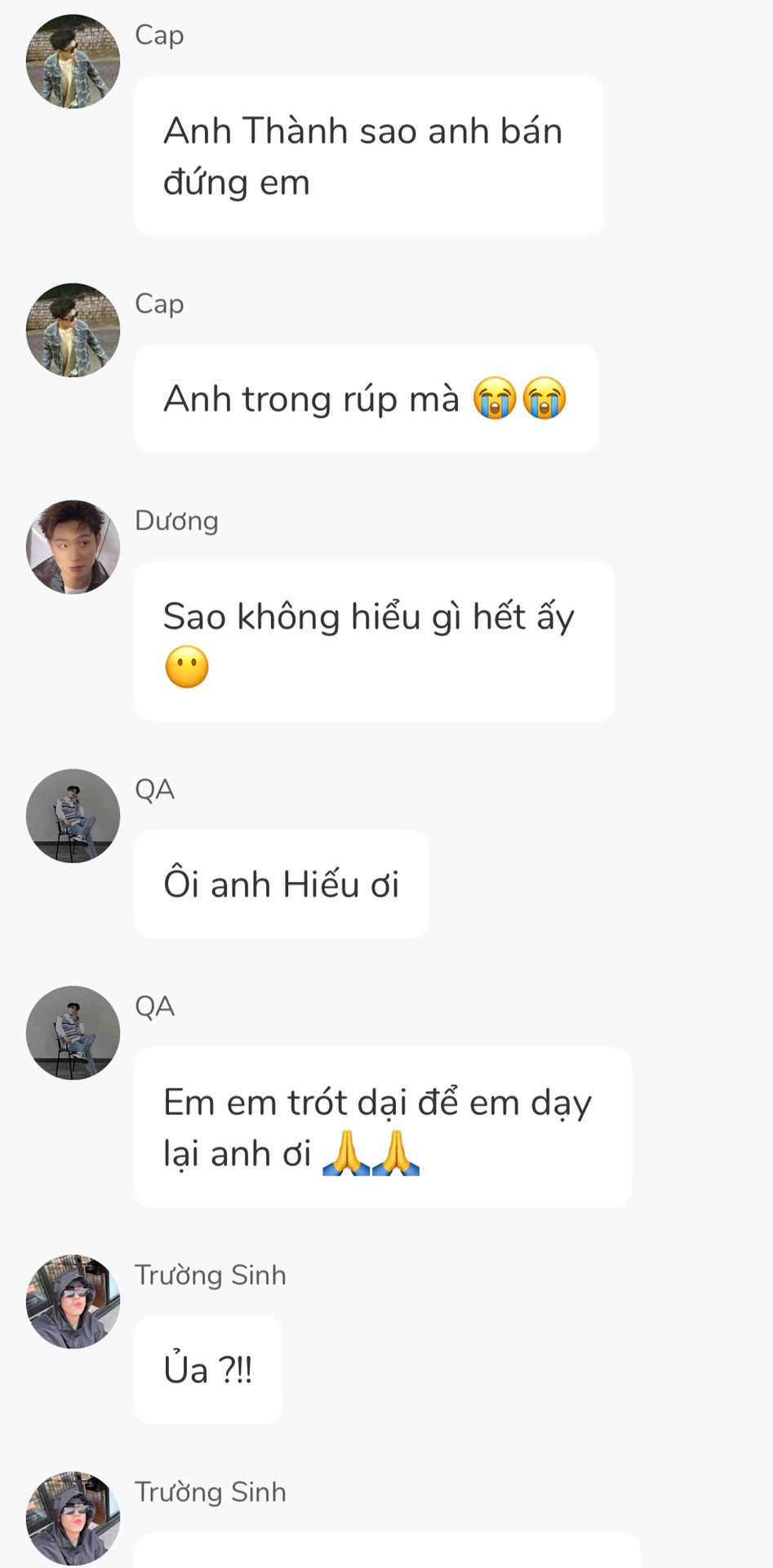Select the "Em em trót dại" message bubble
The width and height of the screenshot is (773, 1568).
382,1126
